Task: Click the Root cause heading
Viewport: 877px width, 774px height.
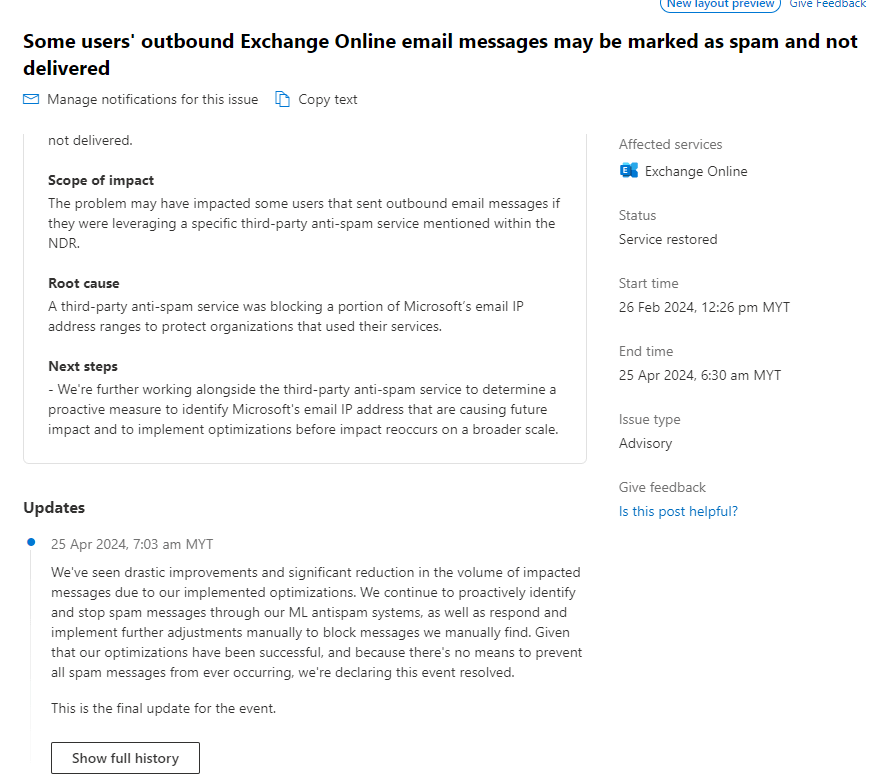Action: click(x=84, y=284)
